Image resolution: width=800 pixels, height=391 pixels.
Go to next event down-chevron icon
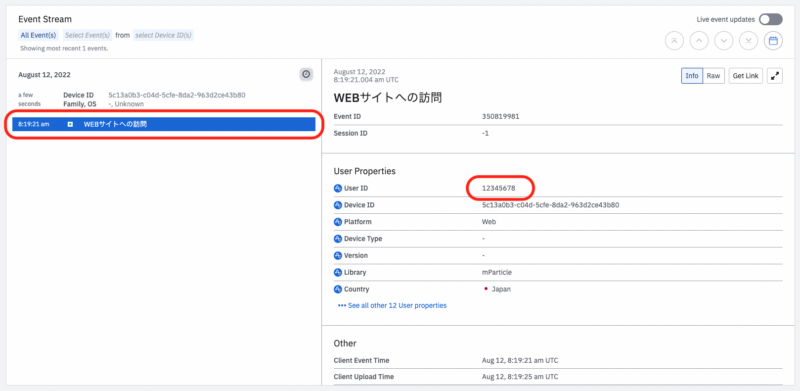tap(723, 41)
